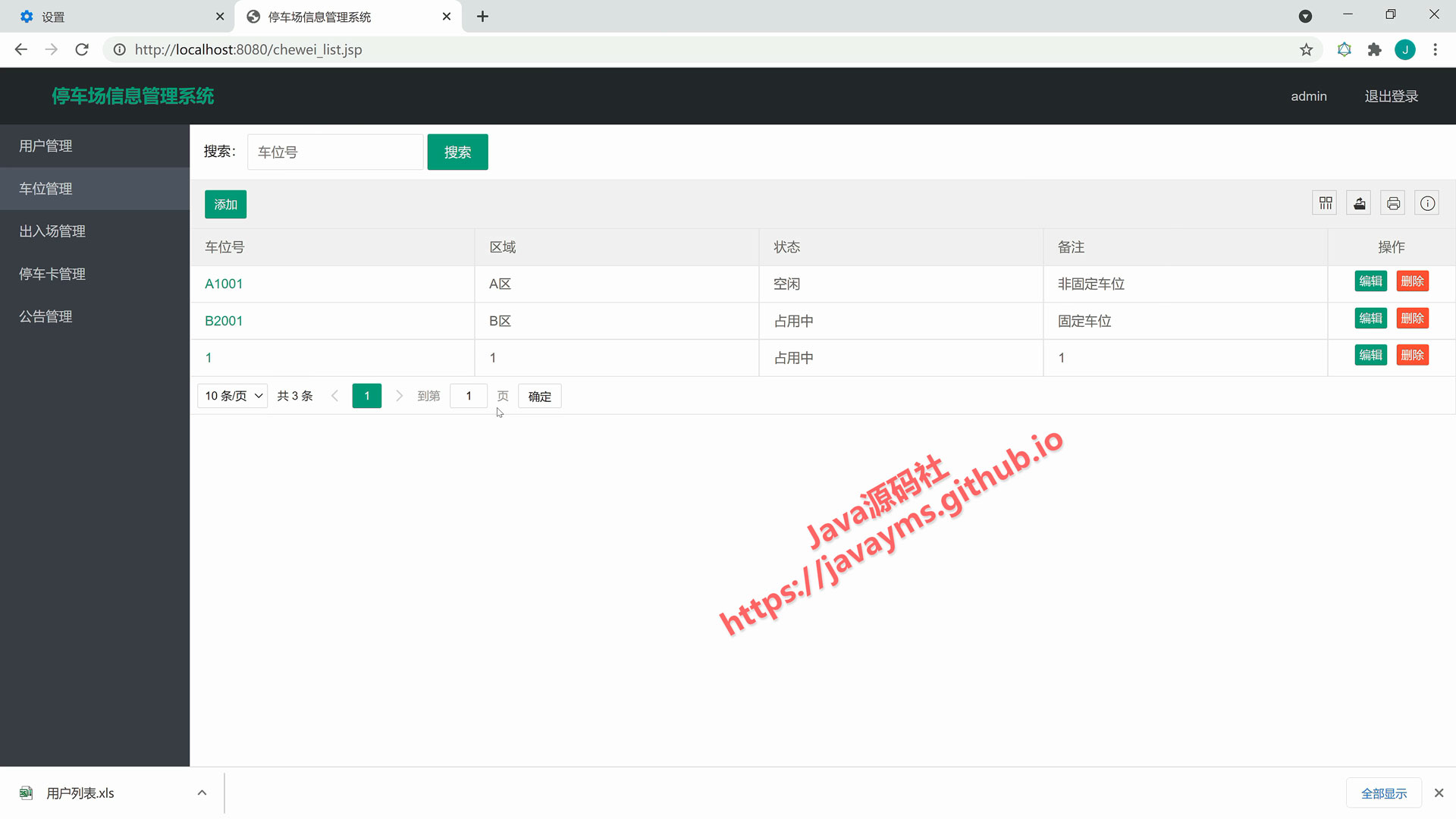Click the 确定 pagination button

539,396
